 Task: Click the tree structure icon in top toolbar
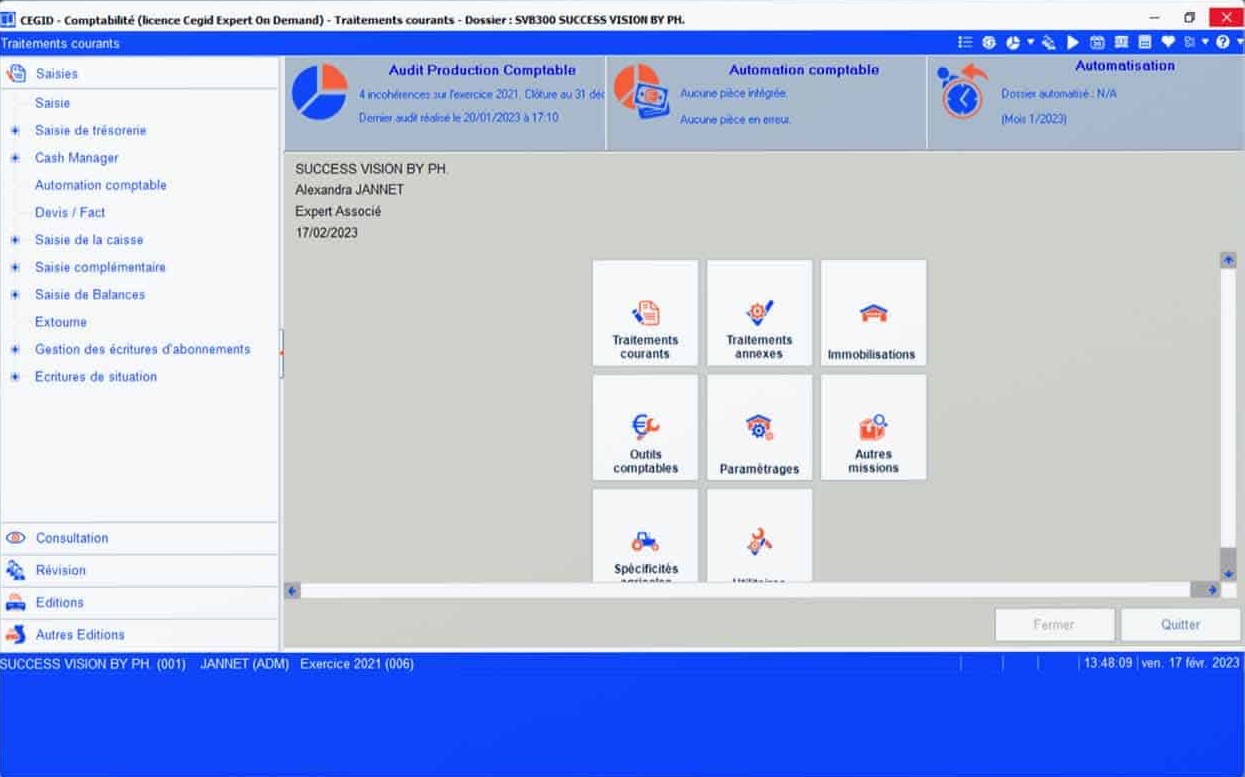(x=1190, y=42)
